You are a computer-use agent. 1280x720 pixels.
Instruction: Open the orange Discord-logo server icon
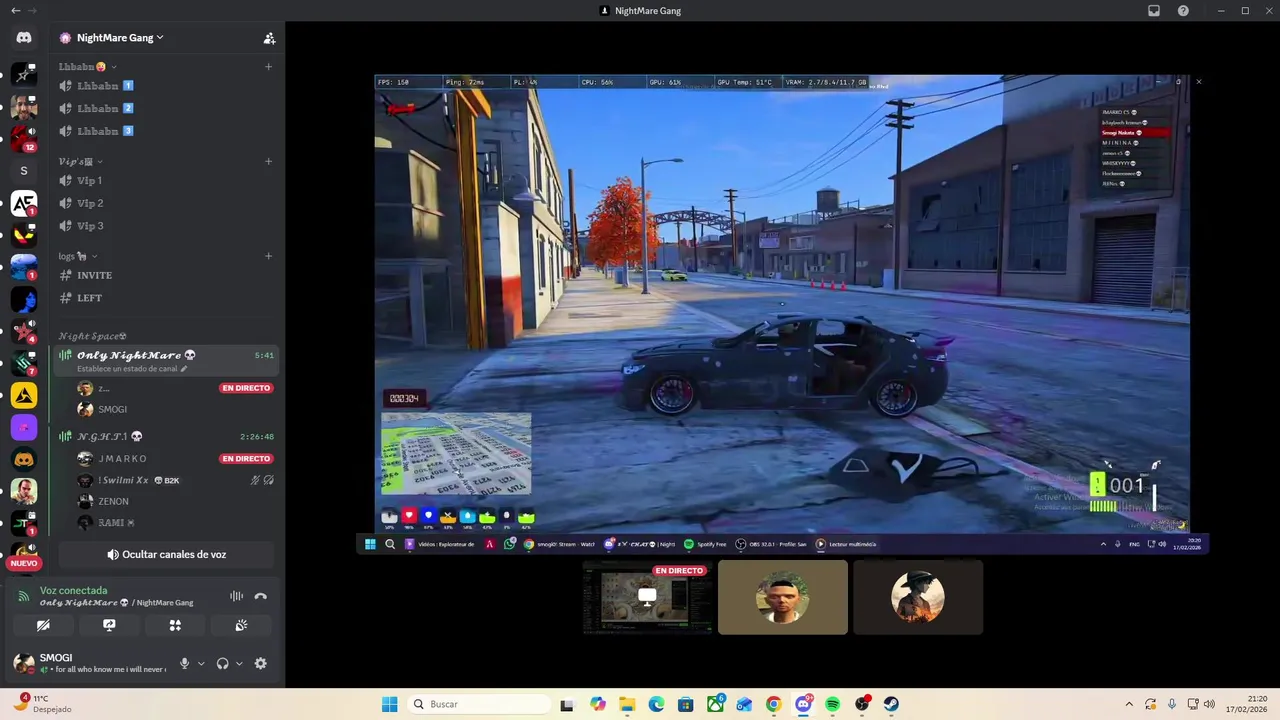[x=24, y=459]
